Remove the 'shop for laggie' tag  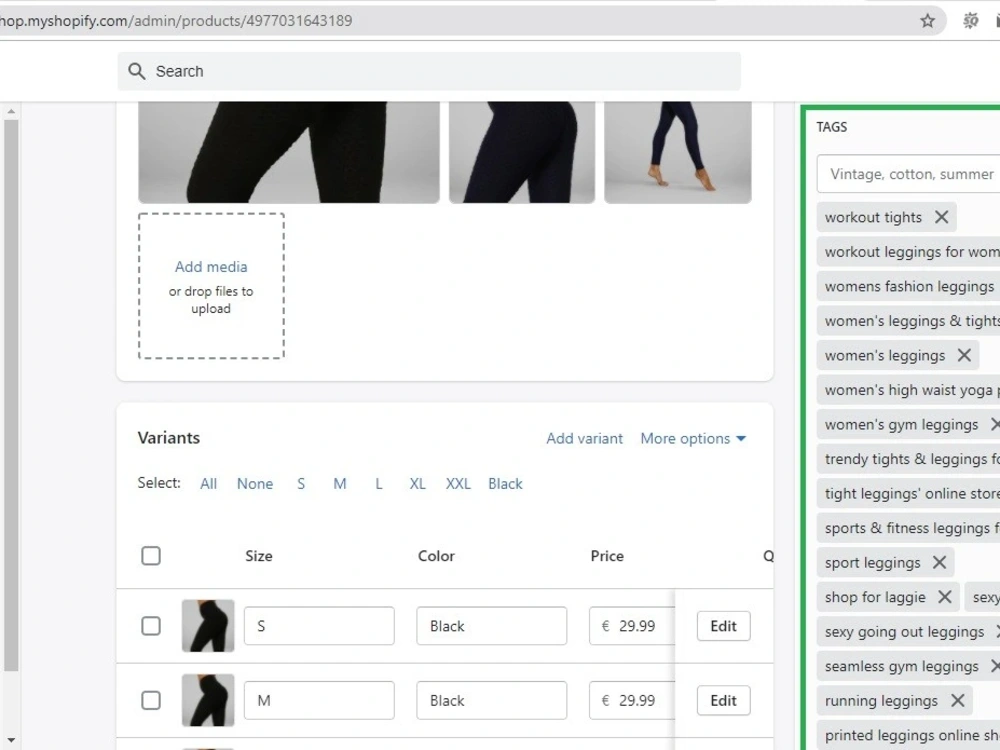click(x=945, y=596)
